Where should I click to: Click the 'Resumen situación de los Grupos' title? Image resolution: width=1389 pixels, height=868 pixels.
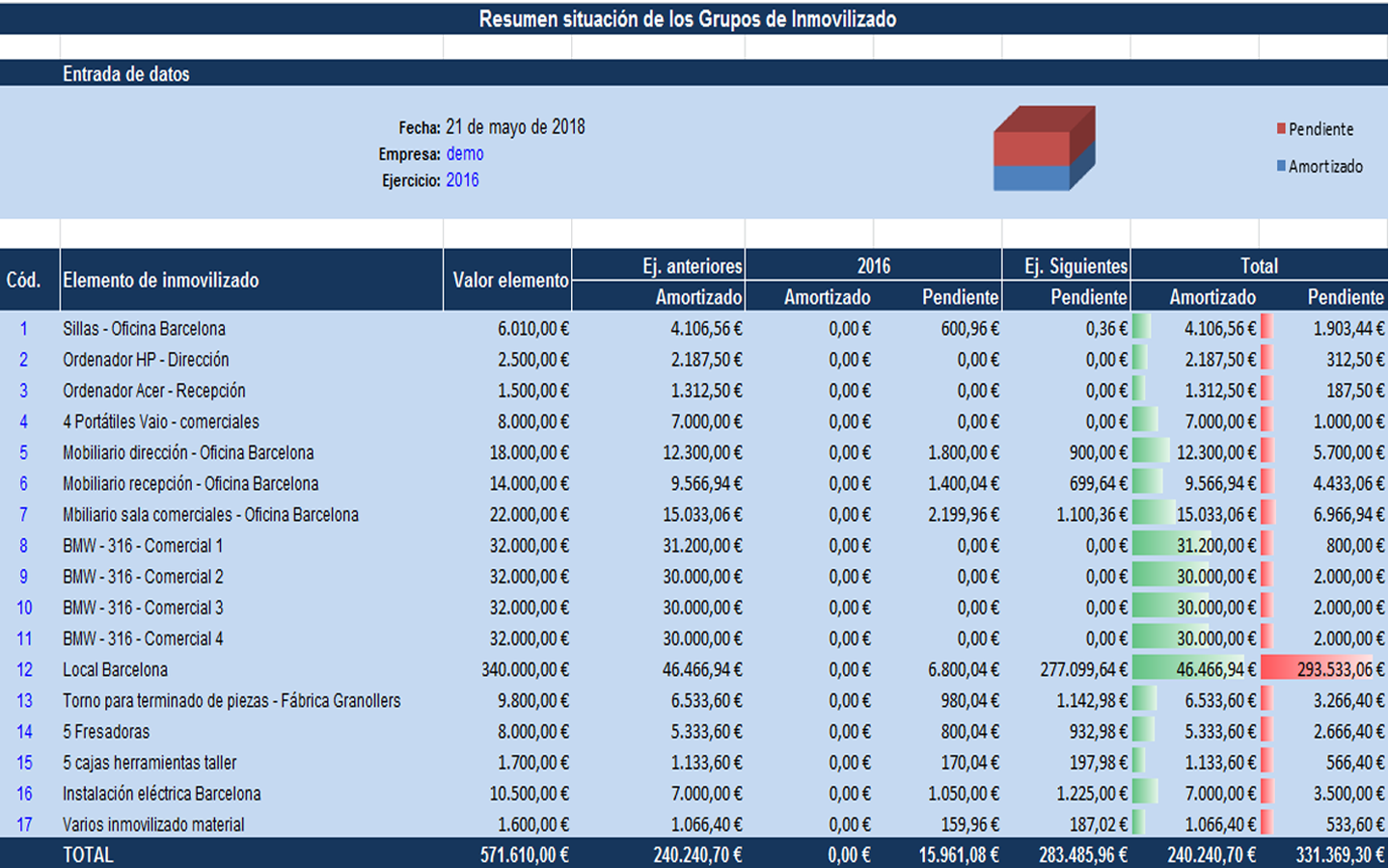pyautogui.click(x=687, y=19)
